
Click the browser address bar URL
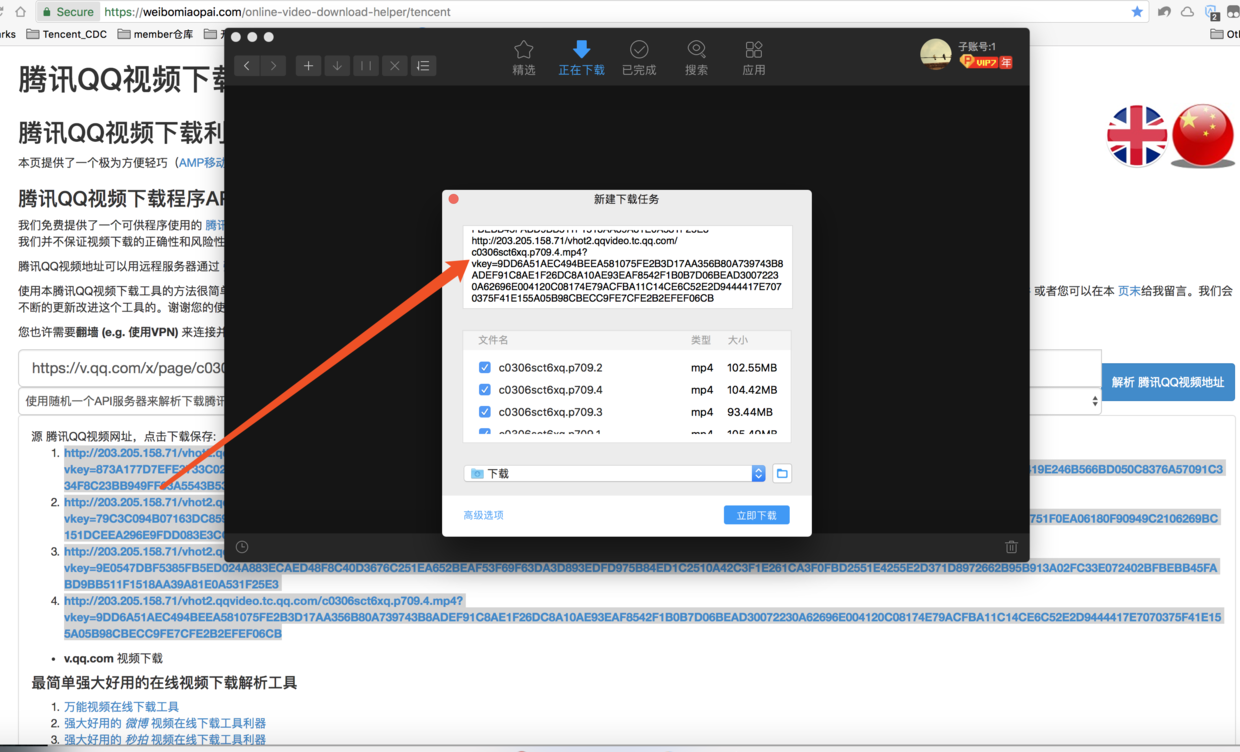[277, 12]
